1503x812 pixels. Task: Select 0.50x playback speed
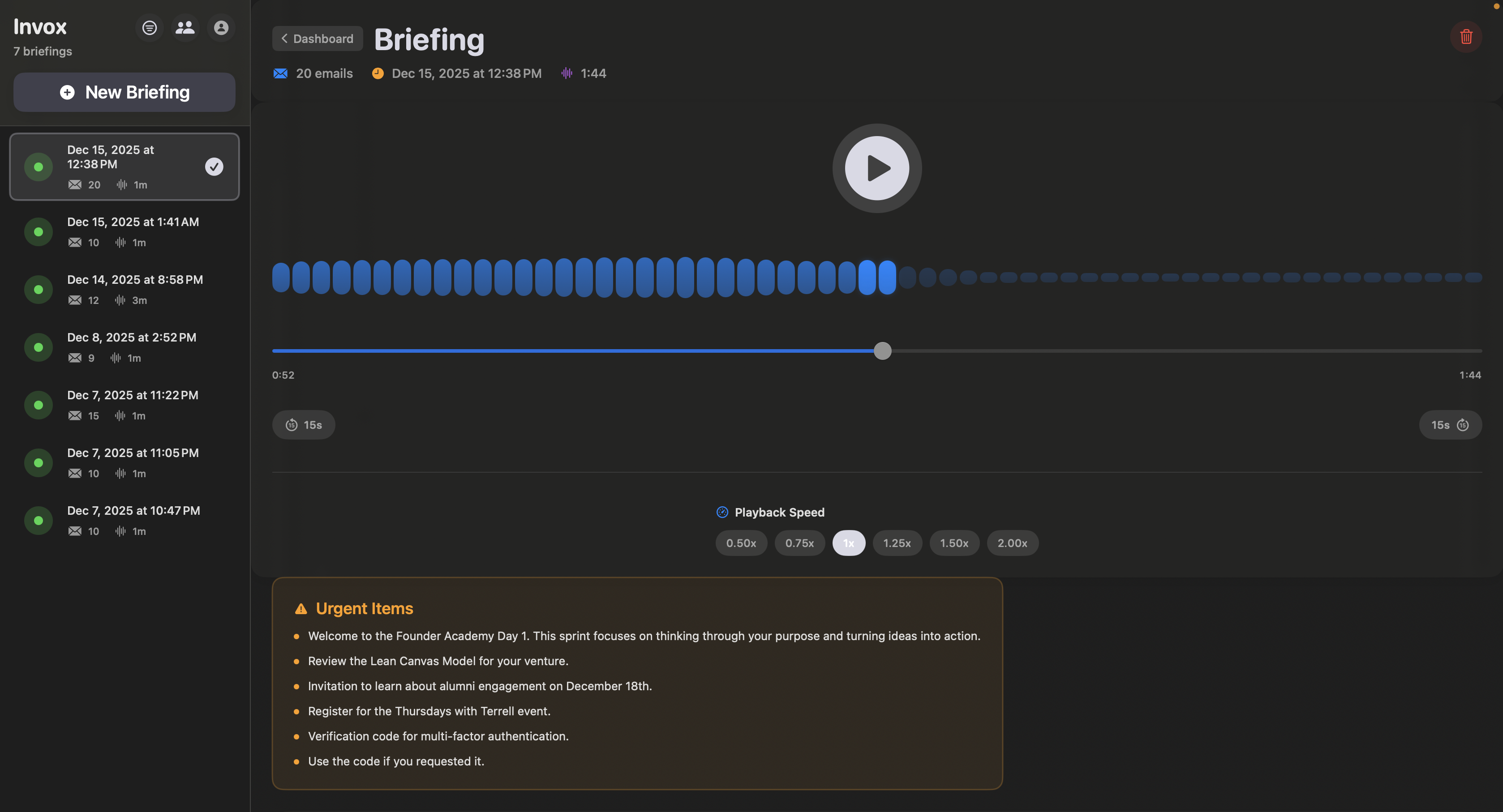(741, 543)
